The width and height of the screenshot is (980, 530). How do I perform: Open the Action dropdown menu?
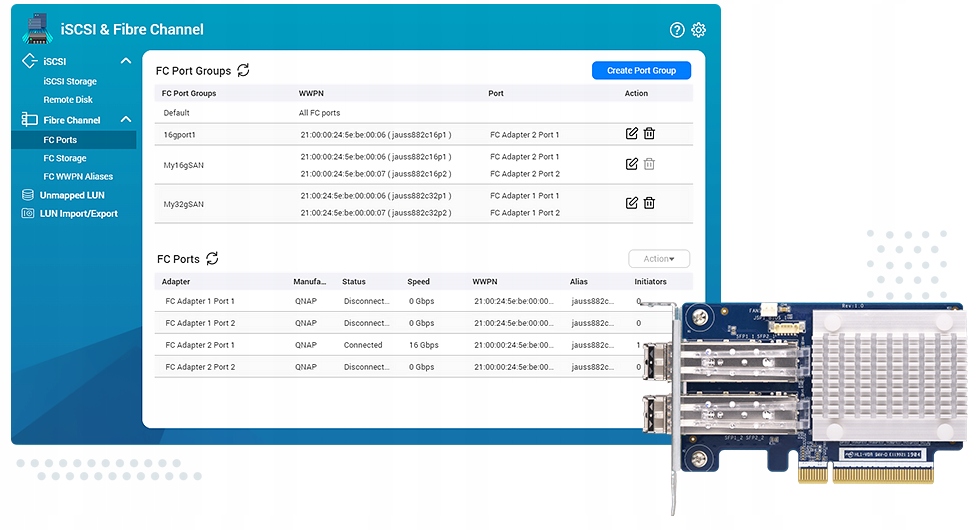click(659, 259)
